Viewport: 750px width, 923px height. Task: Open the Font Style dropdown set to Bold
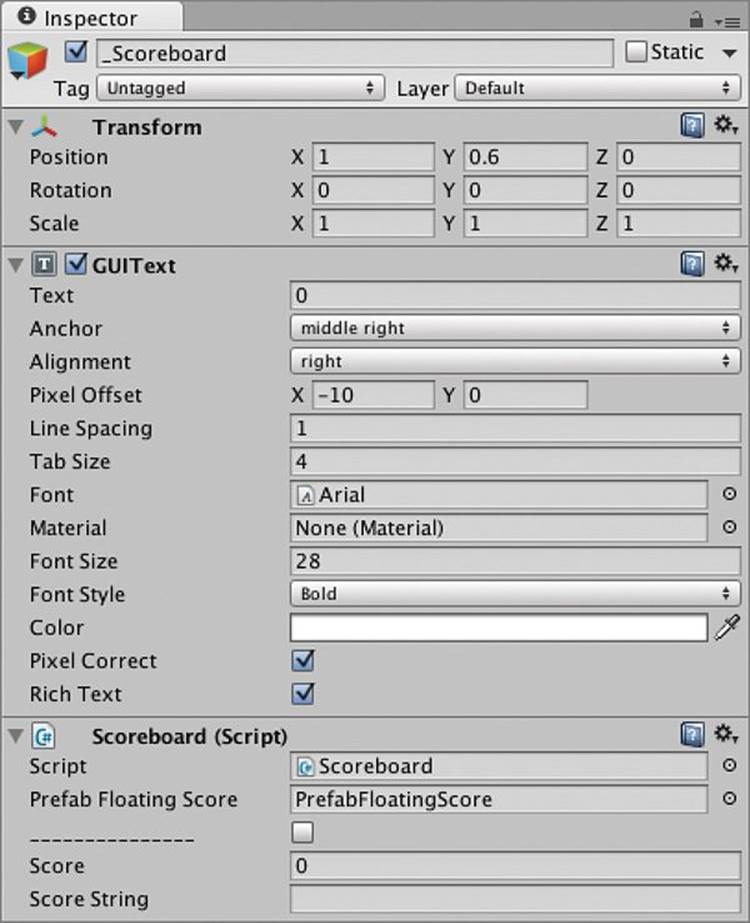tap(515, 593)
